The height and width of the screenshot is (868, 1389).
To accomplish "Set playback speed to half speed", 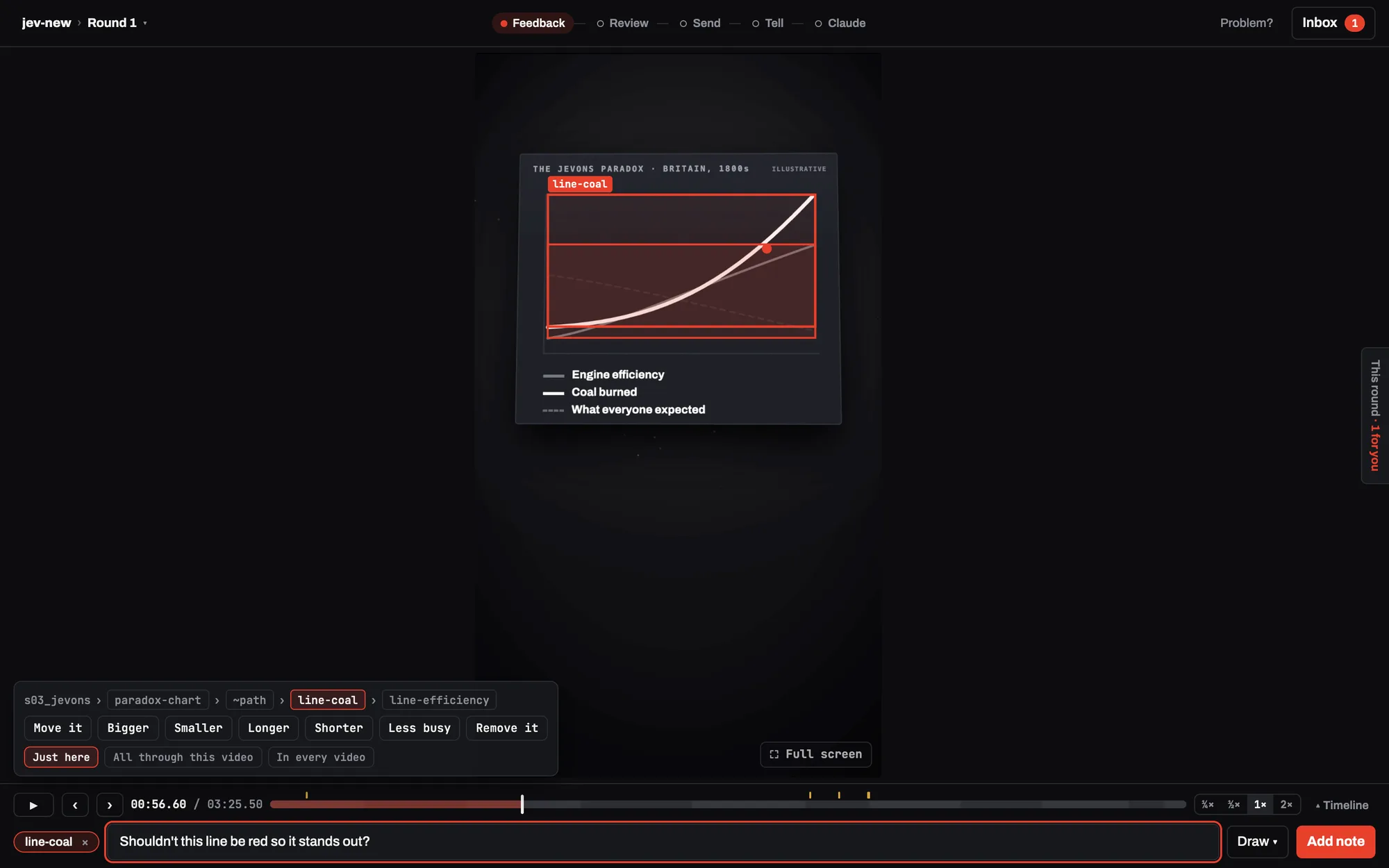I will coord(1233,805).
